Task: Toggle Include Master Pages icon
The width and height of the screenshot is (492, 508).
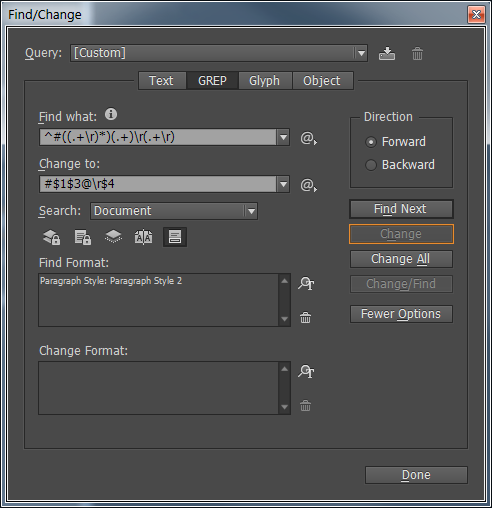Action: click(143, 237)
